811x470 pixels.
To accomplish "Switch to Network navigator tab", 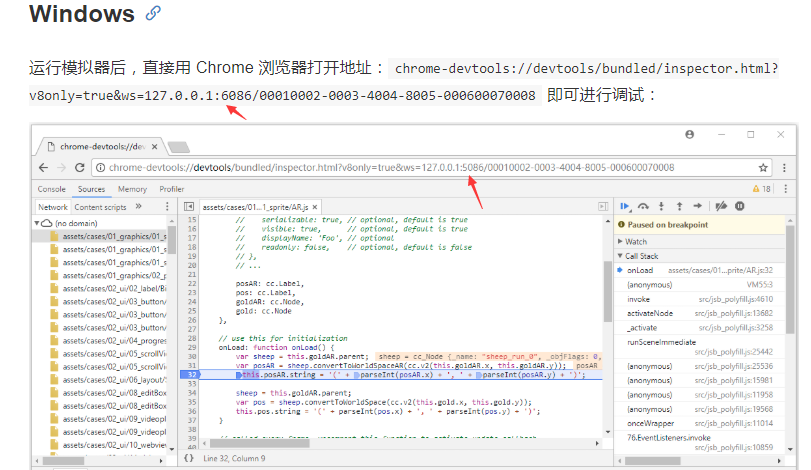I will click(53, 207).
